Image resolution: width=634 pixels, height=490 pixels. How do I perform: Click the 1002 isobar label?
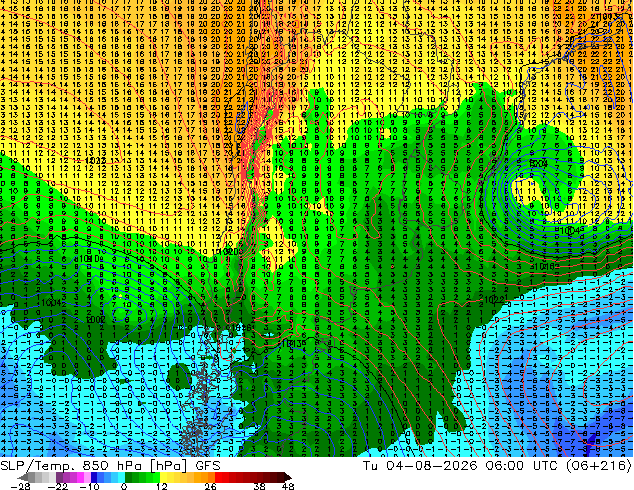(x=96, y=319)
